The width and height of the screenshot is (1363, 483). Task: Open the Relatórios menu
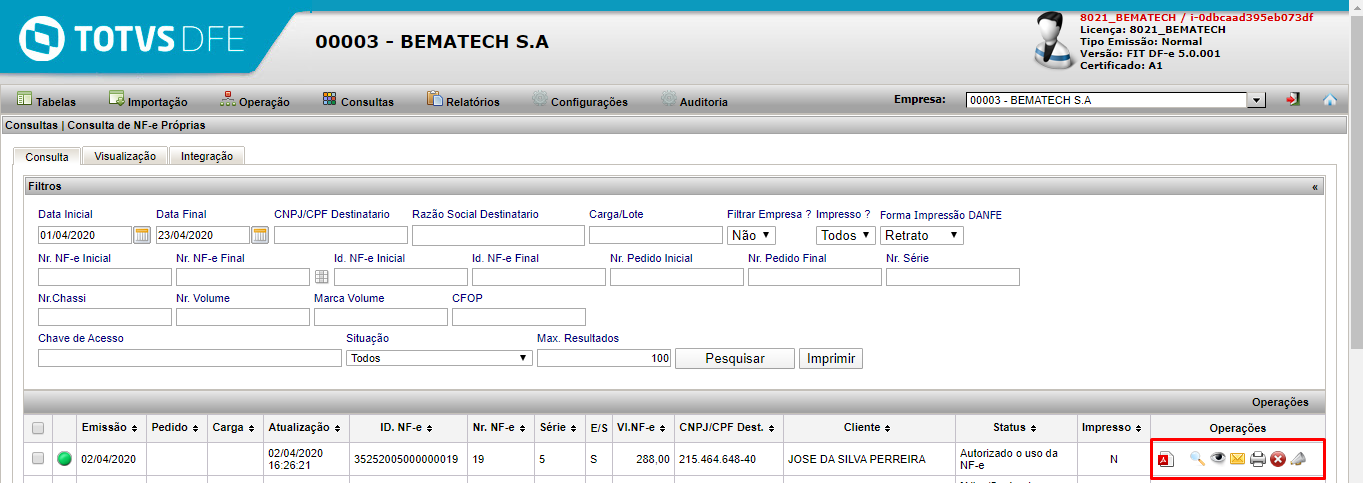click(x=463, y=101)
